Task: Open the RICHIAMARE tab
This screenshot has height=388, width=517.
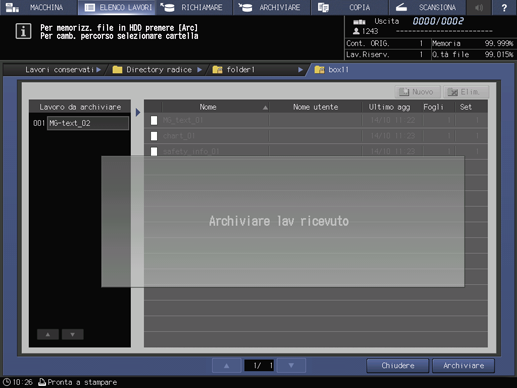Action: click(x=194, y=7)
